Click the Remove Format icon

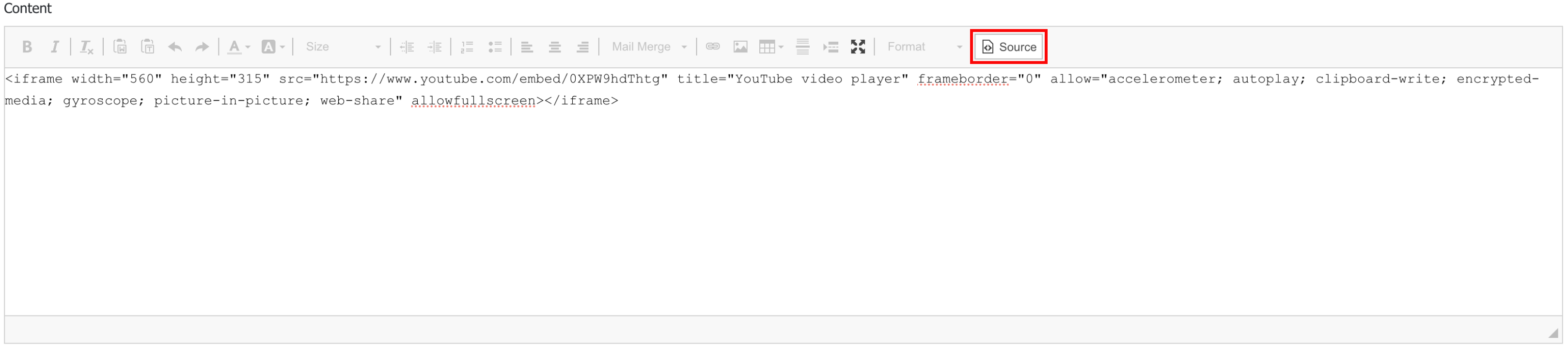coord(87,47)
